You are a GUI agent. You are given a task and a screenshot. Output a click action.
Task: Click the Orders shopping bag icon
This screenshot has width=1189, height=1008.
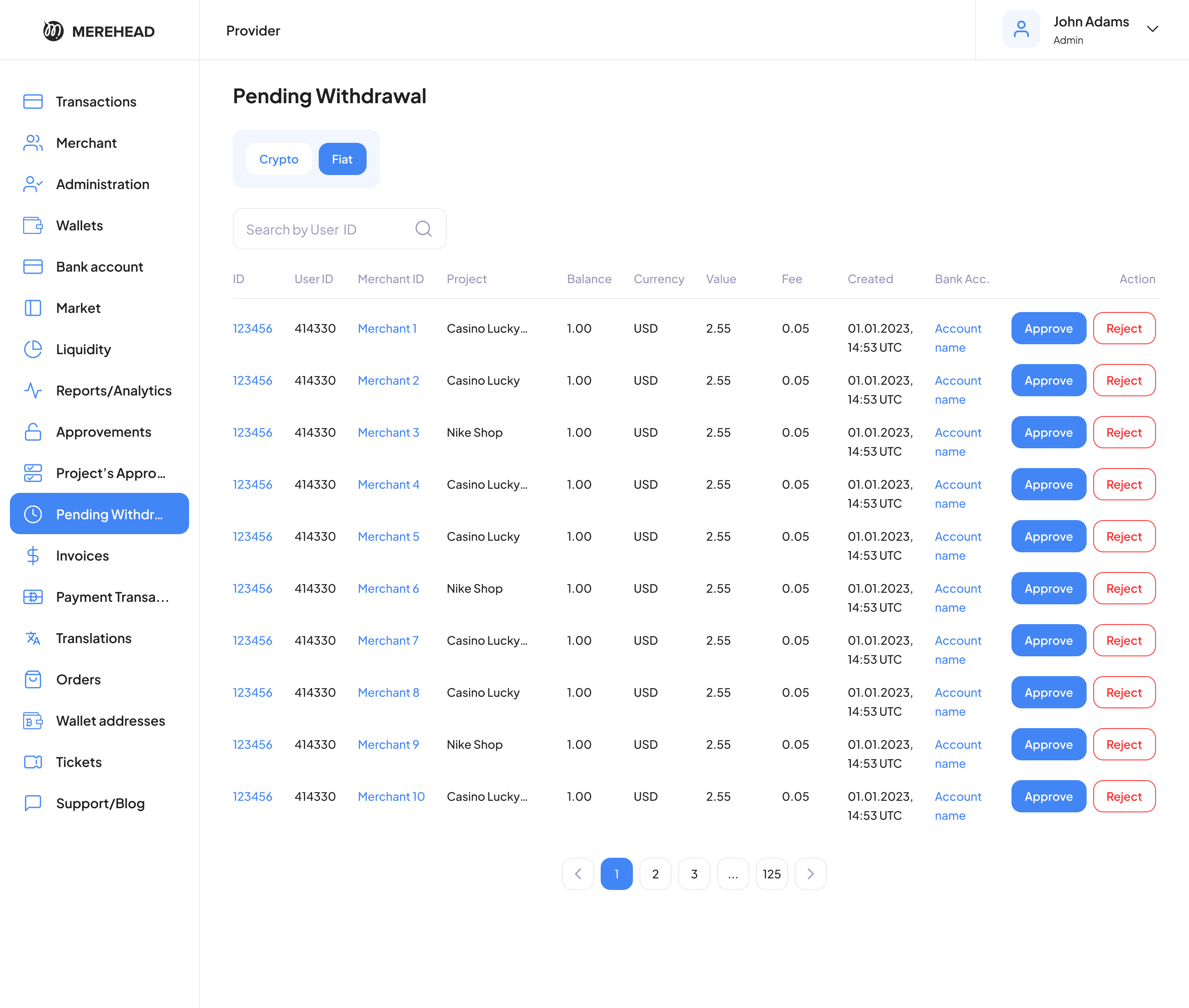(x=33, y=679)
